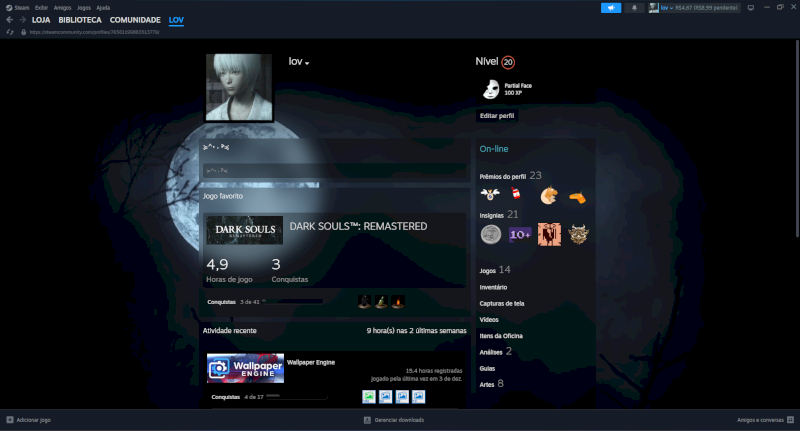Open Dark Souls Remastered game banner

[245, 230]
